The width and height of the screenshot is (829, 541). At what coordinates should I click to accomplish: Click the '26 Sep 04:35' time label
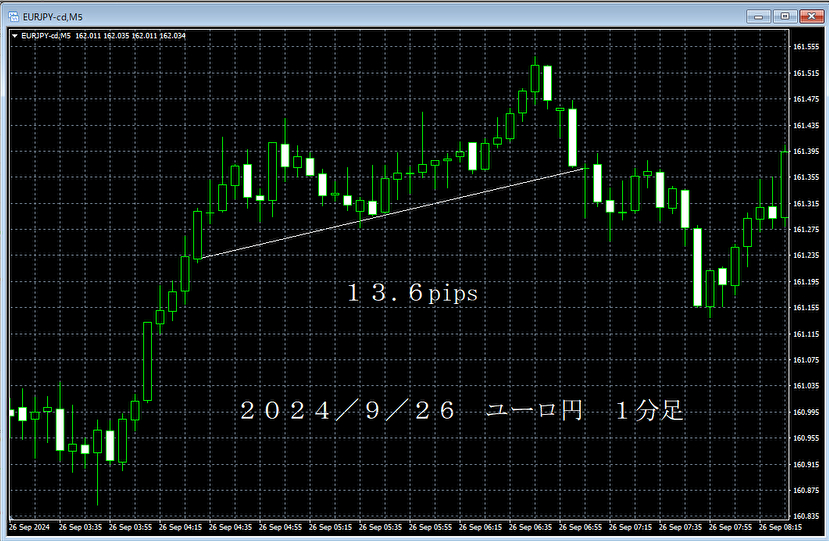point(230,527)
